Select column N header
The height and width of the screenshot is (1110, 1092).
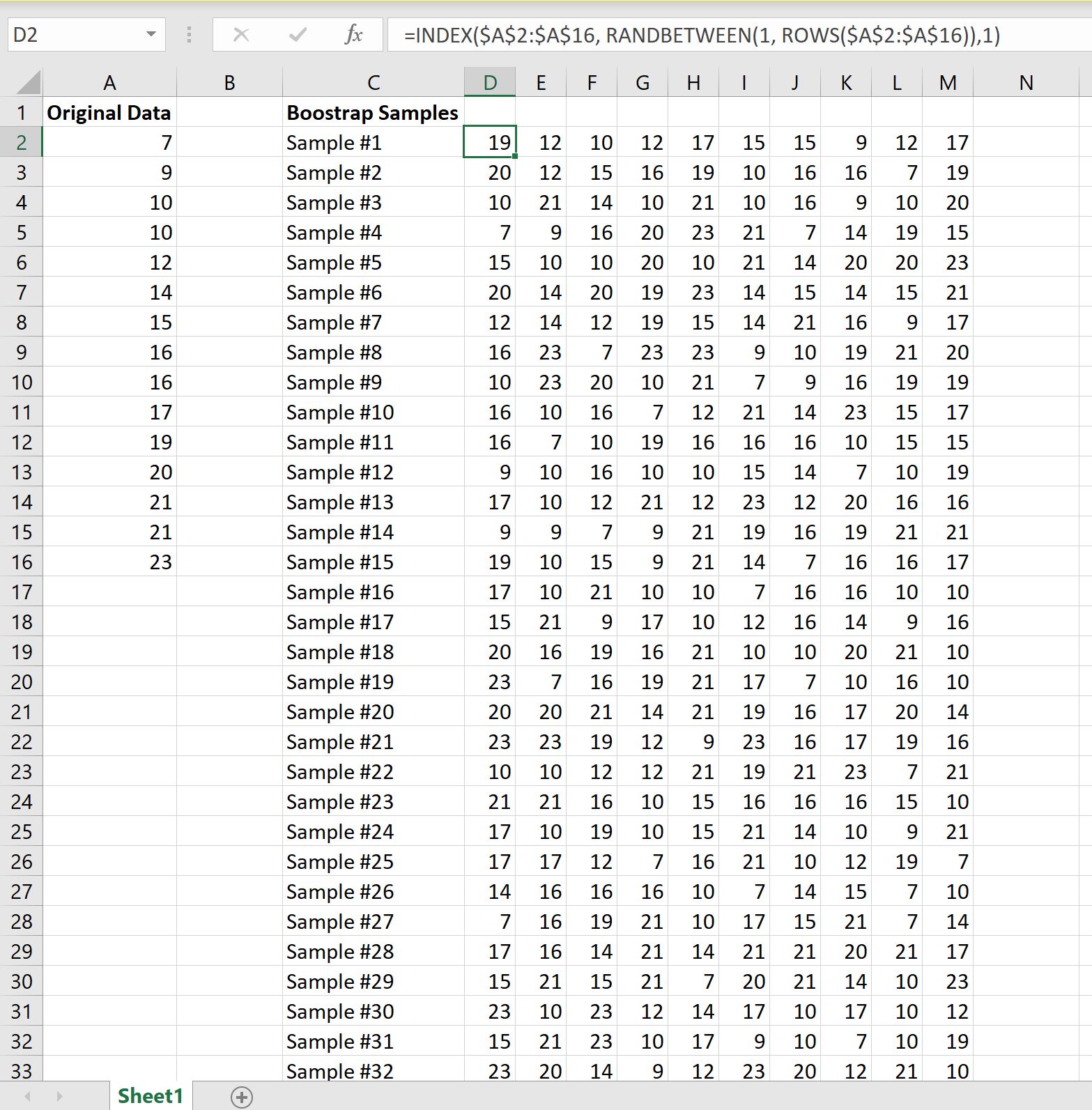click(1026, 82)
